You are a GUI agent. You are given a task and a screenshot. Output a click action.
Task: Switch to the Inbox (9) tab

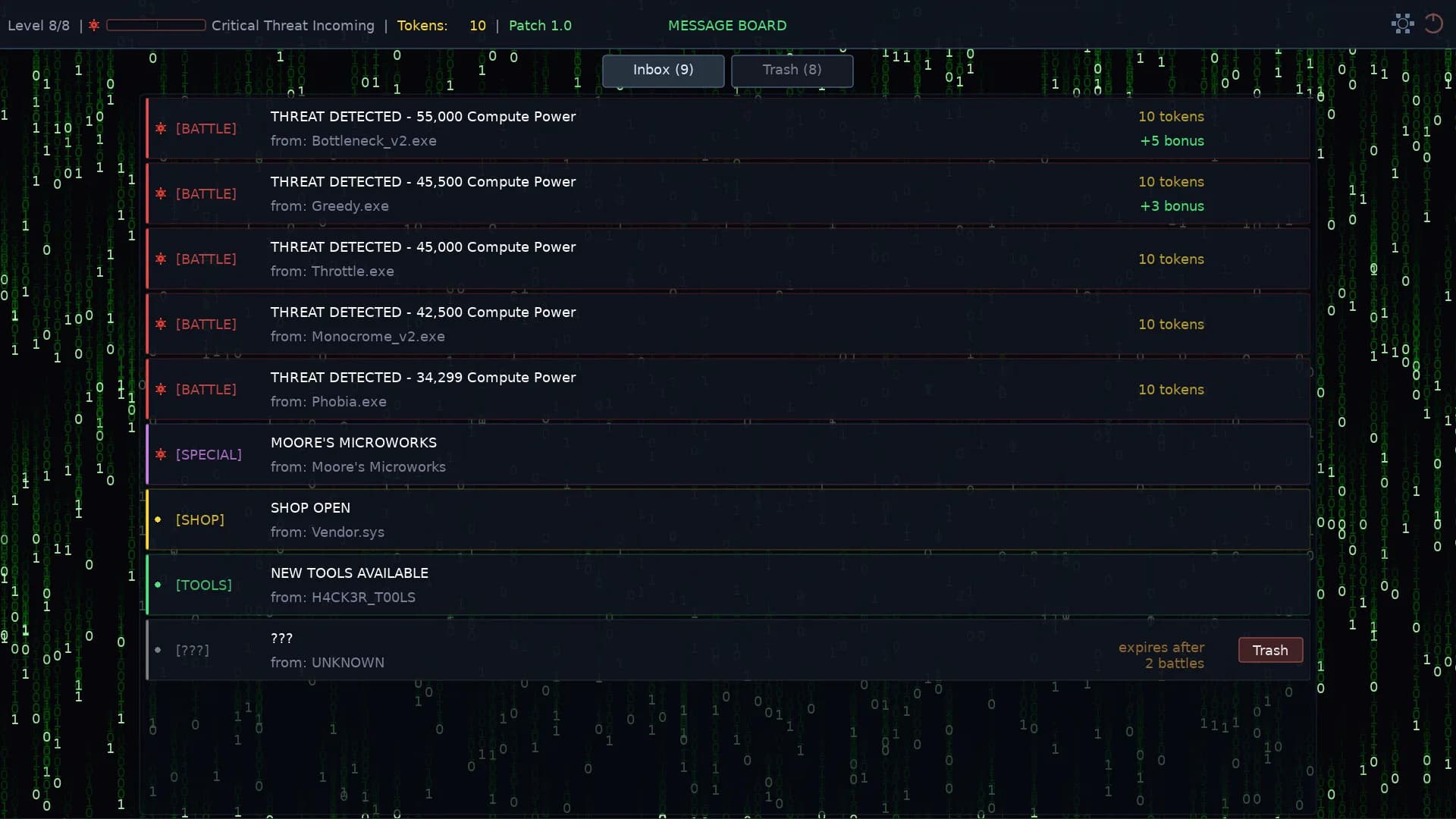(x=664, y=70)
